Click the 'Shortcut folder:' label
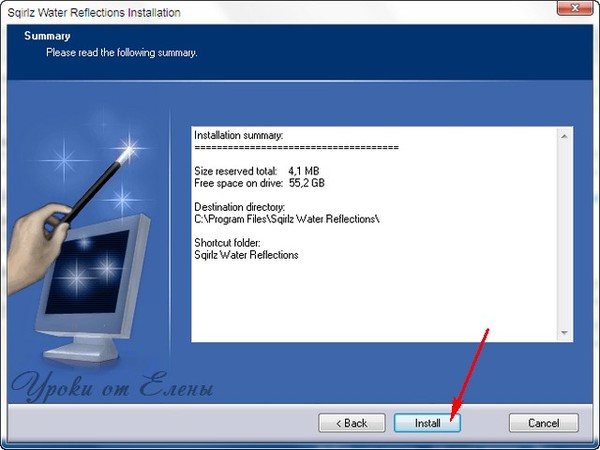This screenshot has height=450, width=600. (x=227, y=243)
